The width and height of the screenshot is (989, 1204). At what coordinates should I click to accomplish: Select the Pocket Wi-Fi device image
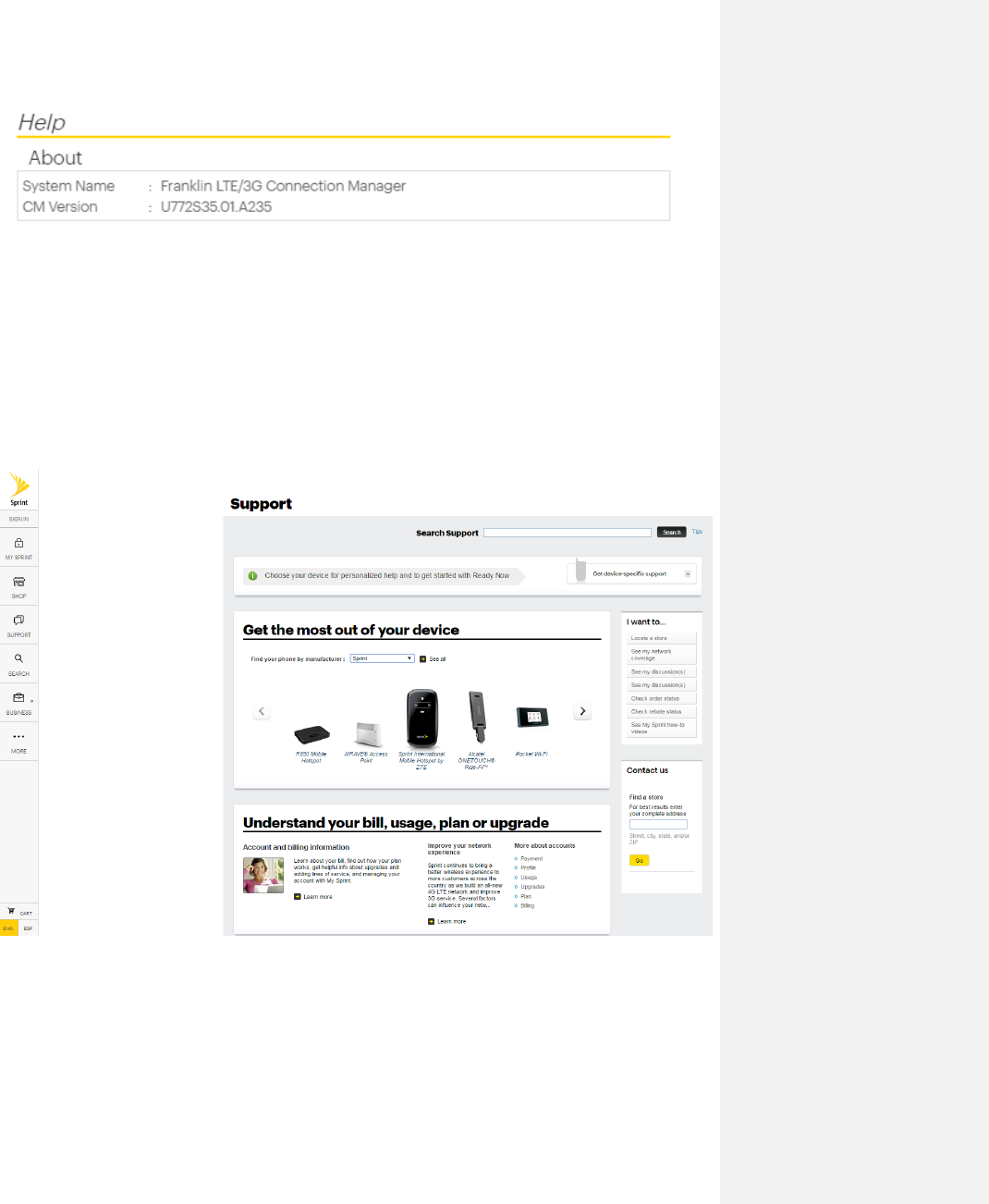(x=532, y=717)
